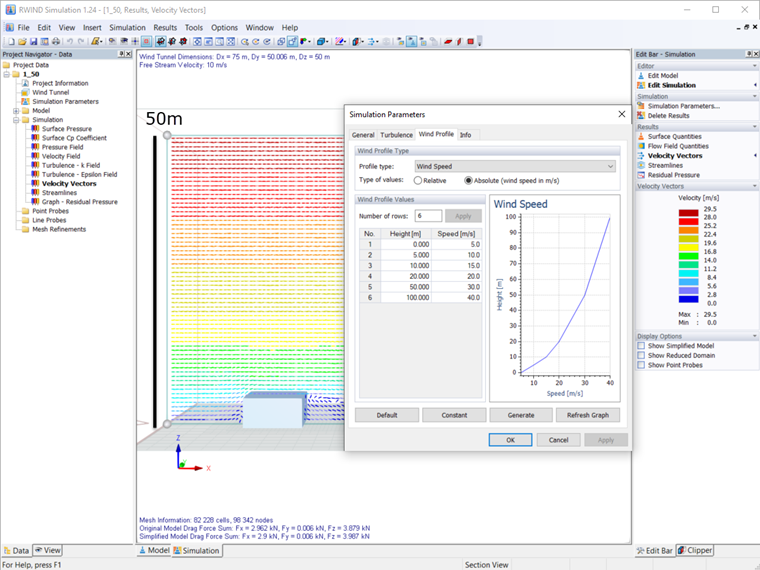Select Pressure Field in the navigator tree
The height and width of the screenshot is (570, 760).
pyautogui.click(x=63, y=147)
